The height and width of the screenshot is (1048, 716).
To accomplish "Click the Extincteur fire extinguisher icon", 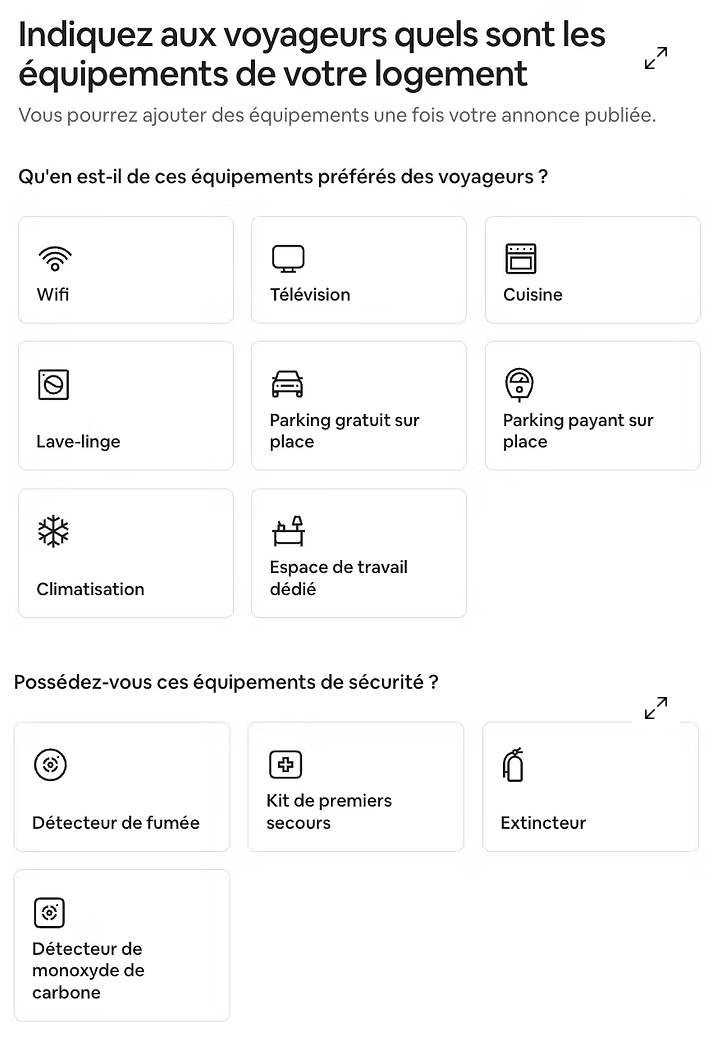I will pos(514,765).
